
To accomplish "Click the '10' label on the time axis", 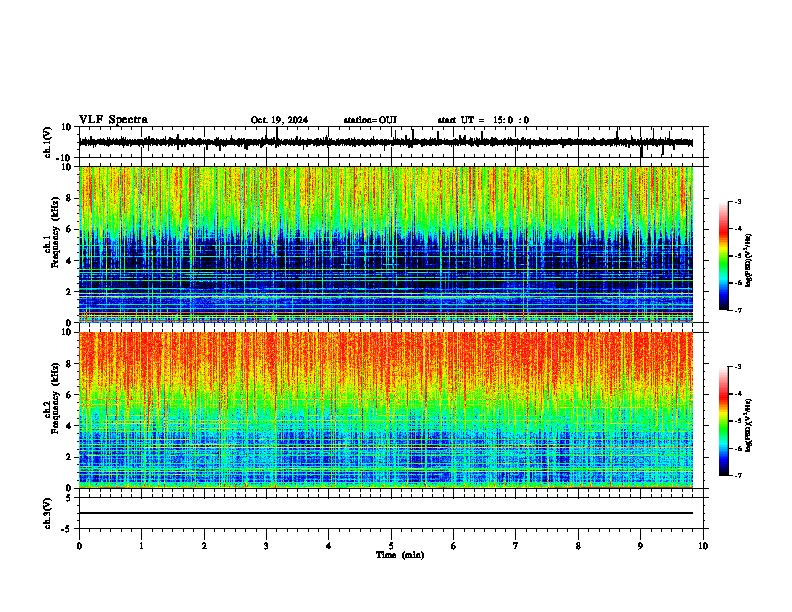I will [703, 546].
